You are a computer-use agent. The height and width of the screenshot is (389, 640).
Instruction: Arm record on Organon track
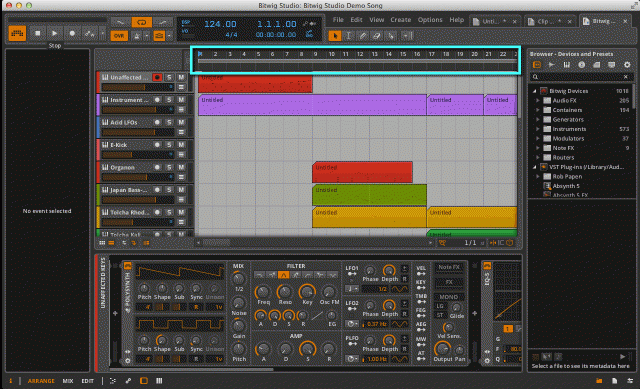(x=157, y=167)
